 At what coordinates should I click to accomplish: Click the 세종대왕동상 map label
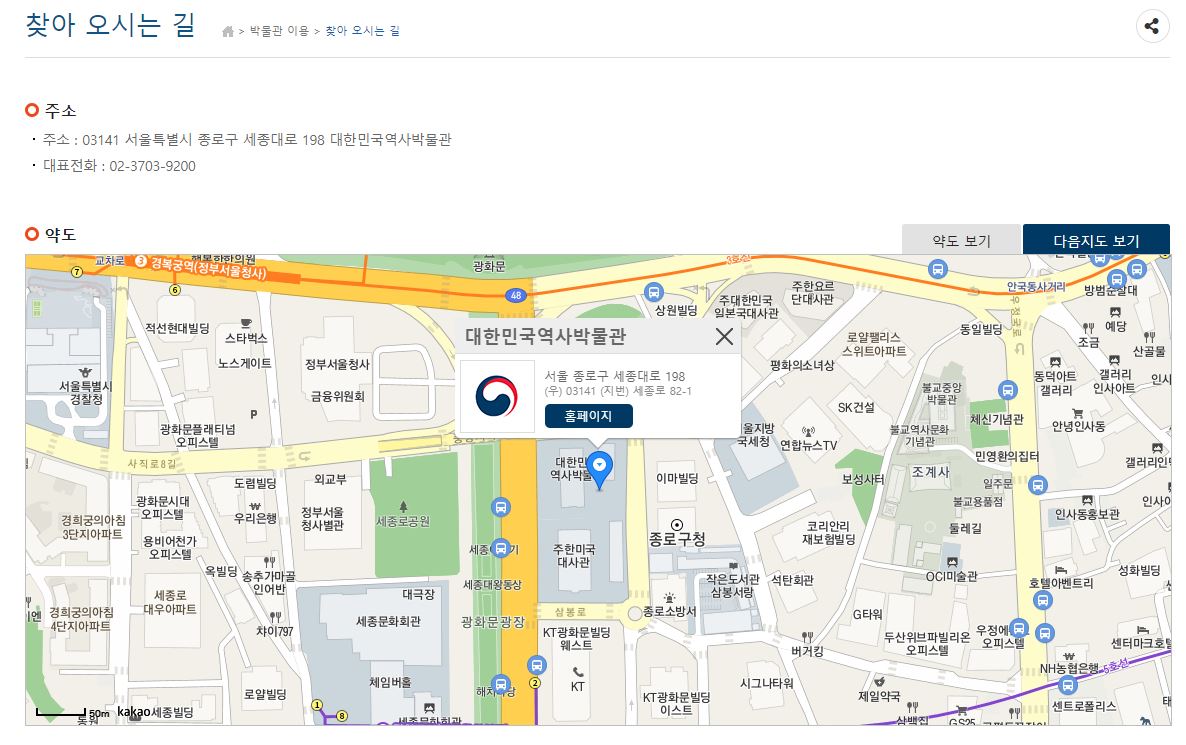tap(492, 585)
